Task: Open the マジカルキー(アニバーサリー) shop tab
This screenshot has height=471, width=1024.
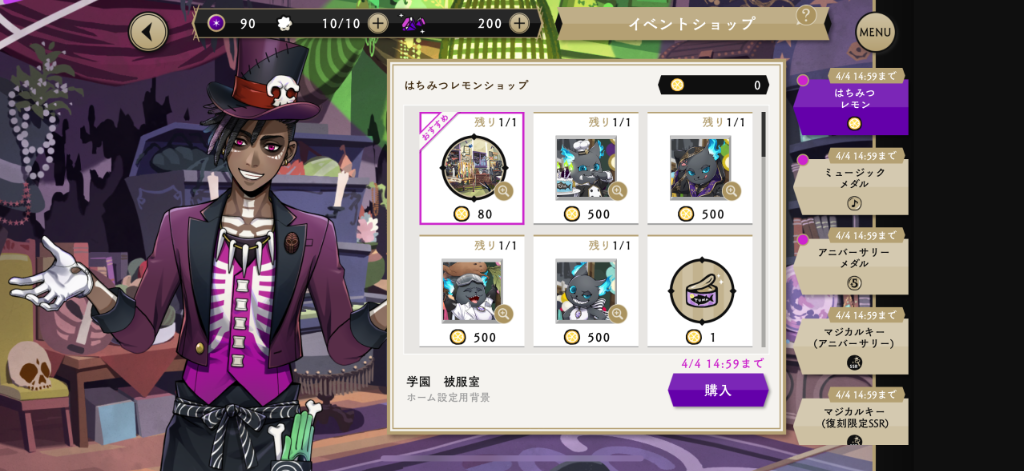Action: (850, 342)
